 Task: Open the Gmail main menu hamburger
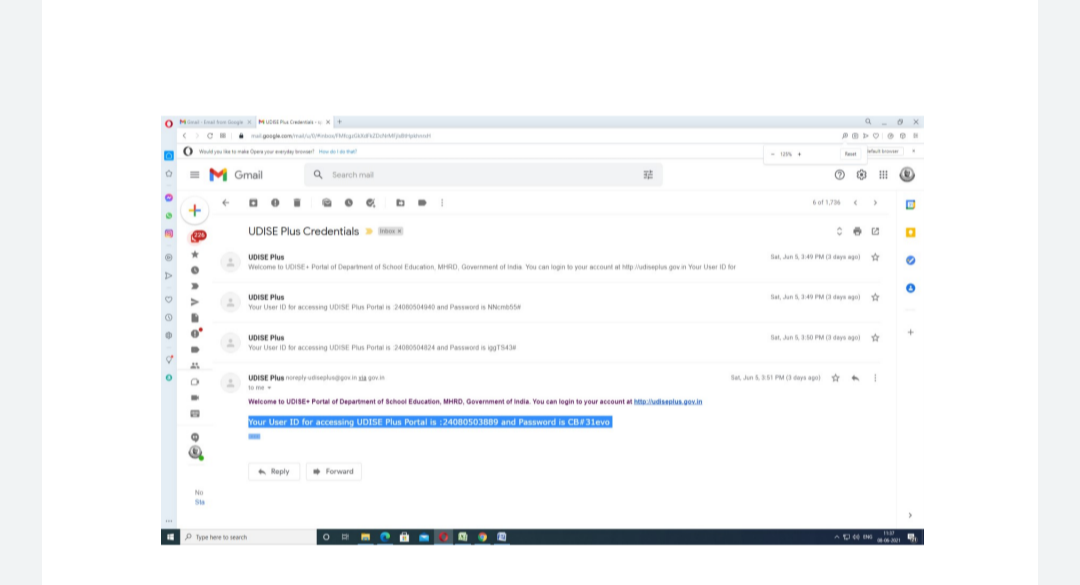coord(195,175)
